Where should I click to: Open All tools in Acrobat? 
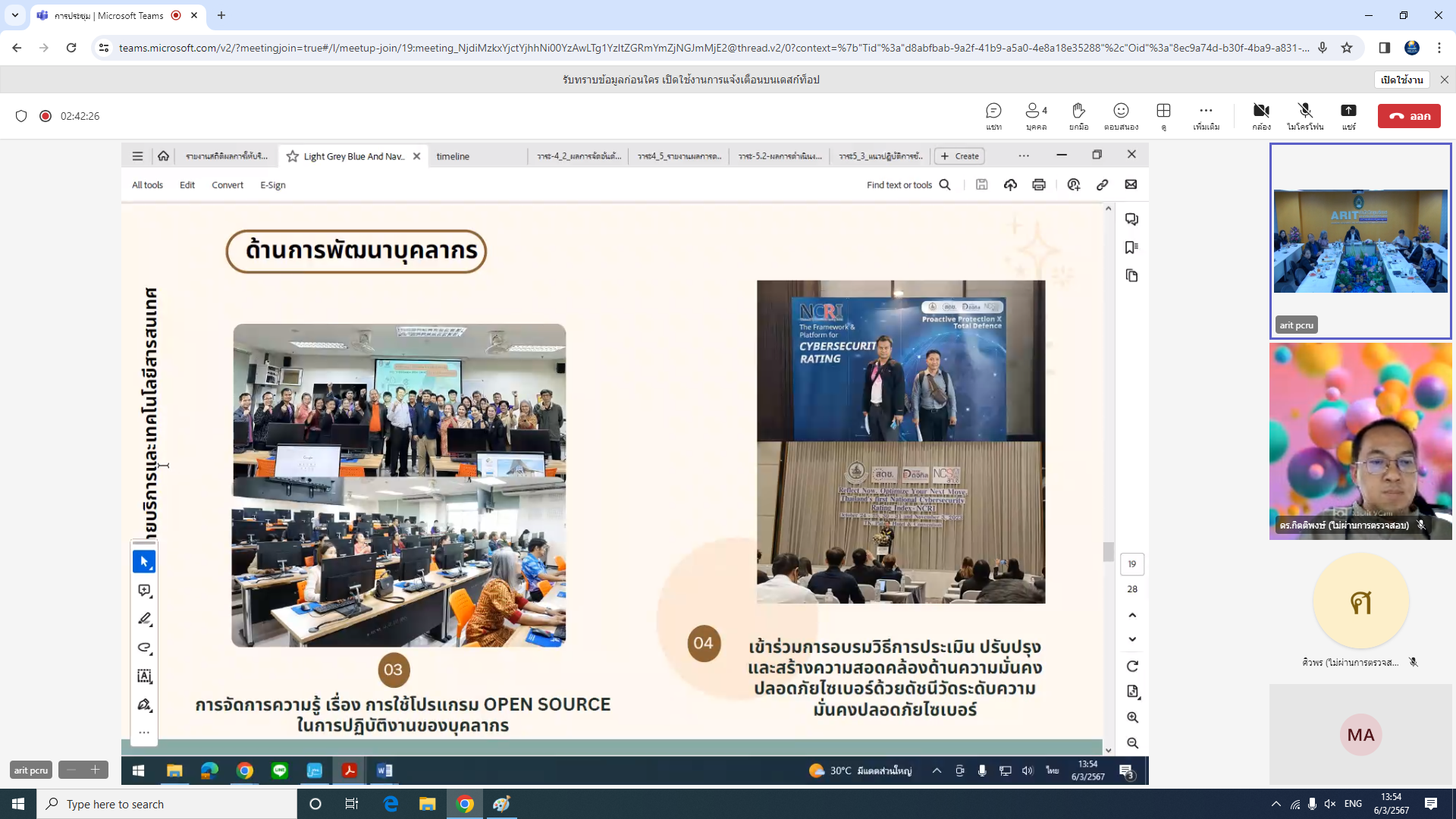click(147, 185)
